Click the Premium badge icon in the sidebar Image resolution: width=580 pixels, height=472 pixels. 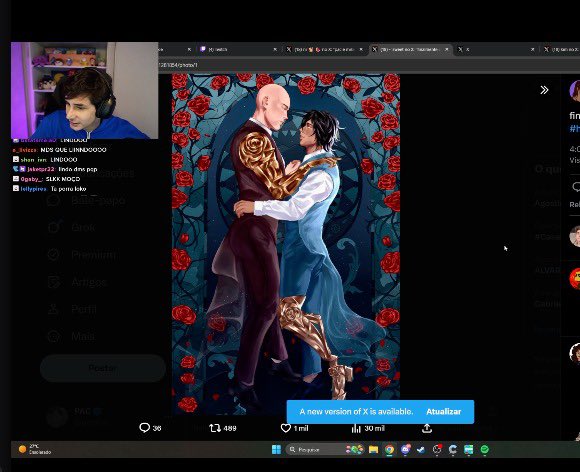click(54, 255)
